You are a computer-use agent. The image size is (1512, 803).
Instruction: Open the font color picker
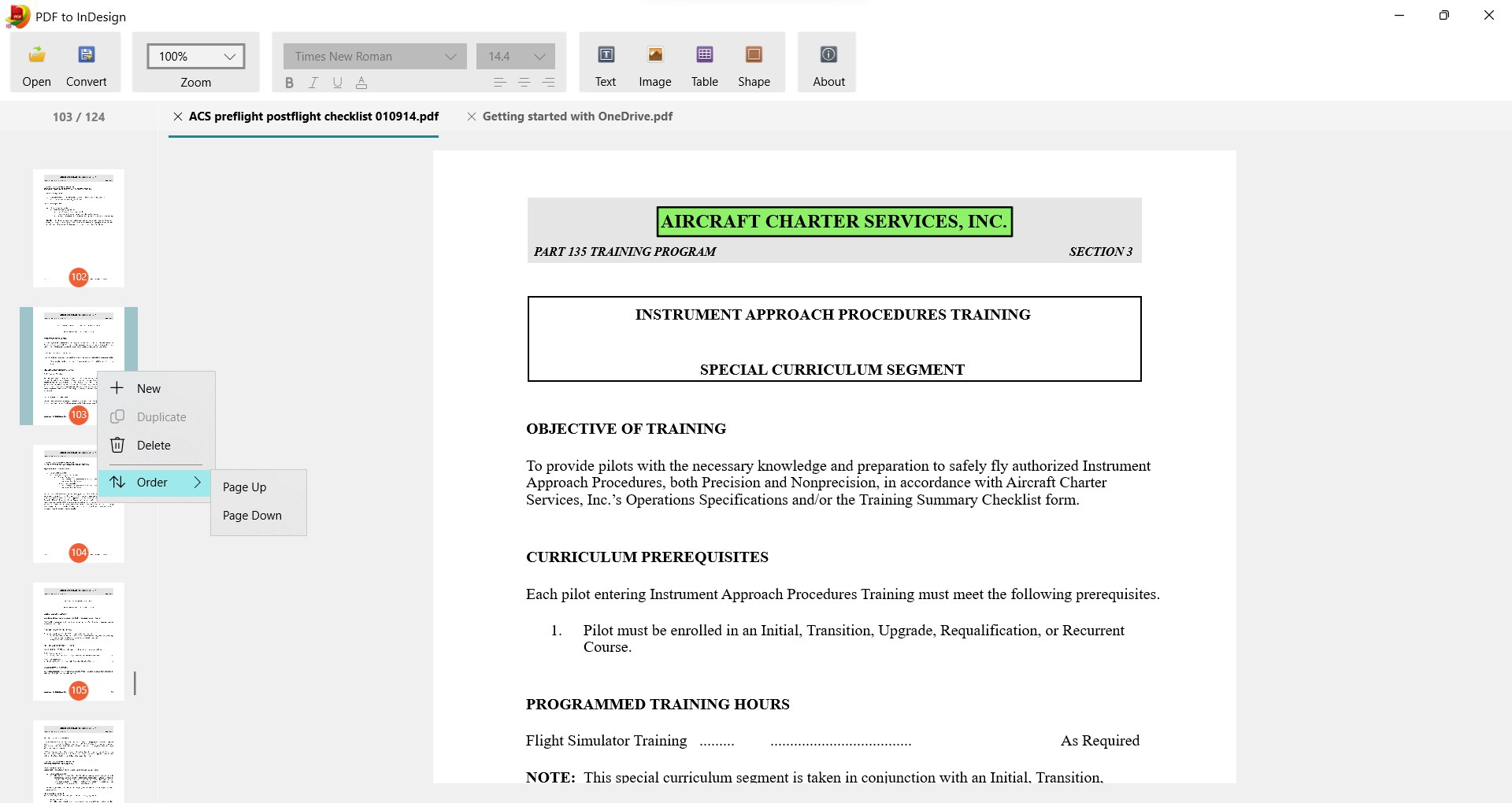pyautogui.click(x=361, y=83)
